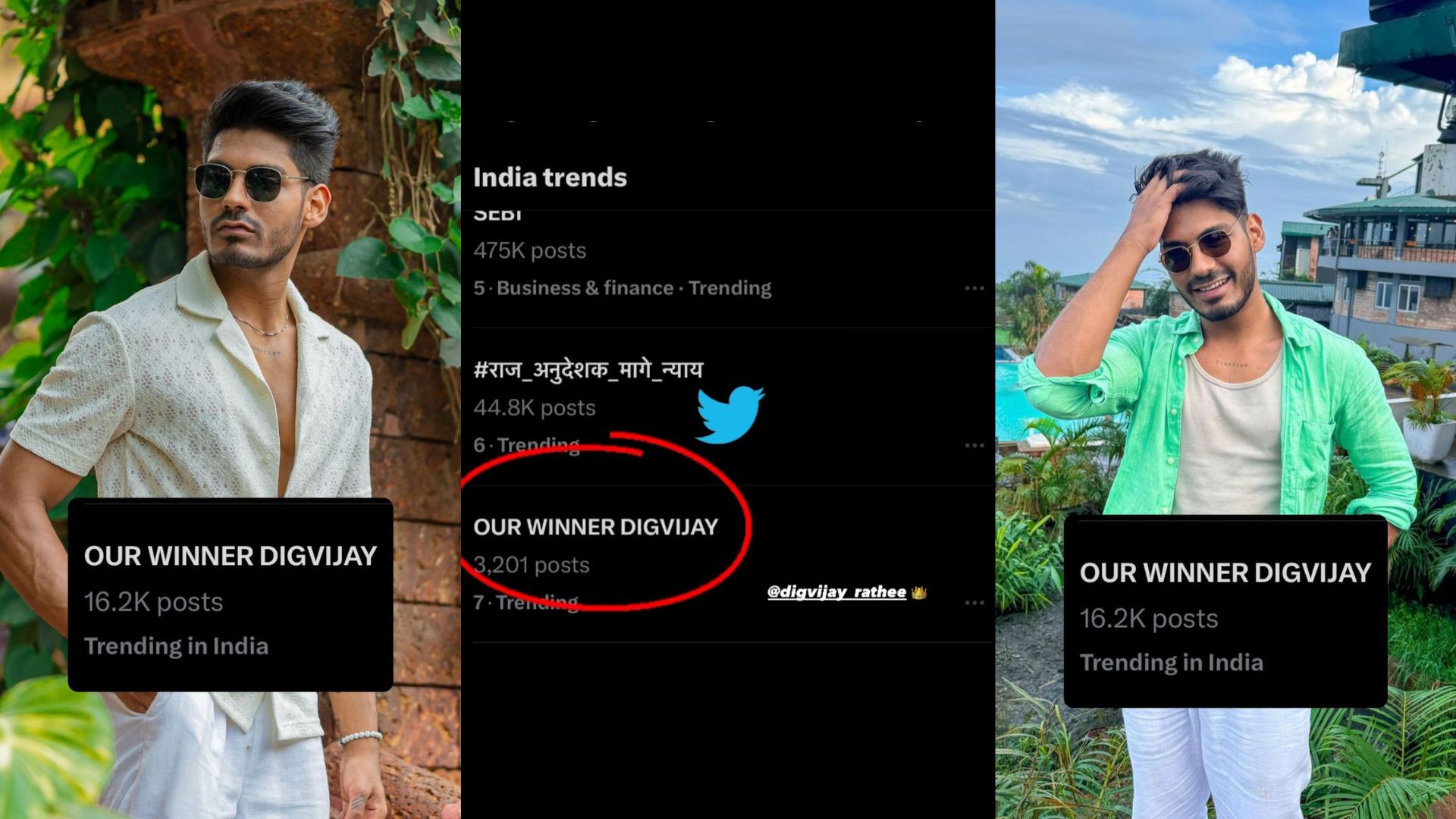Image resolution: width=1456 pixels, height=819 pixels.
Task: Open the #राज_अनुदेशक_मागे_न्याय hashtag trend
Action: [588, 370]
